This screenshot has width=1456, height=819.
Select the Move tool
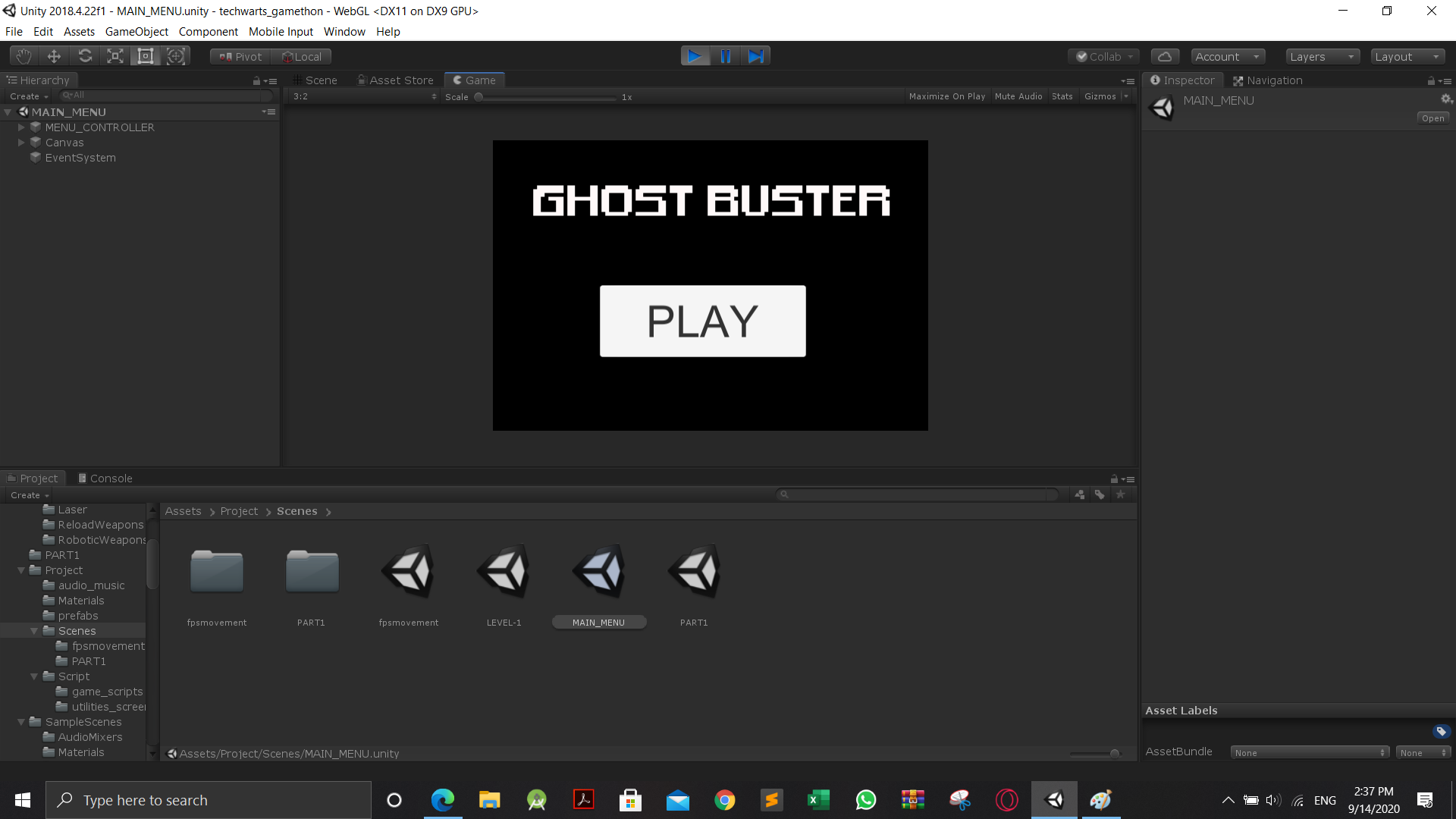54,56
